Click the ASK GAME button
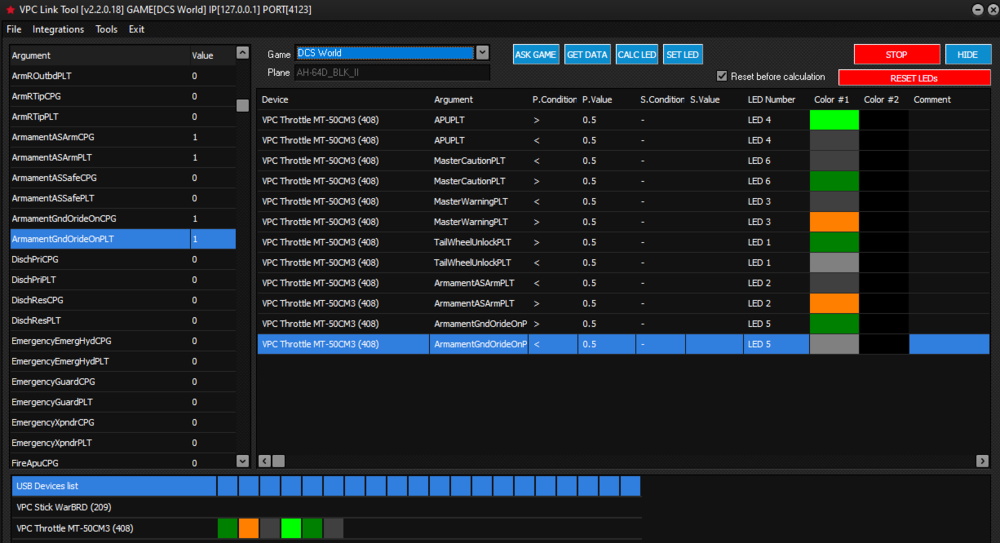Screen dimensions: 1000x543 [x=536, y=55]
